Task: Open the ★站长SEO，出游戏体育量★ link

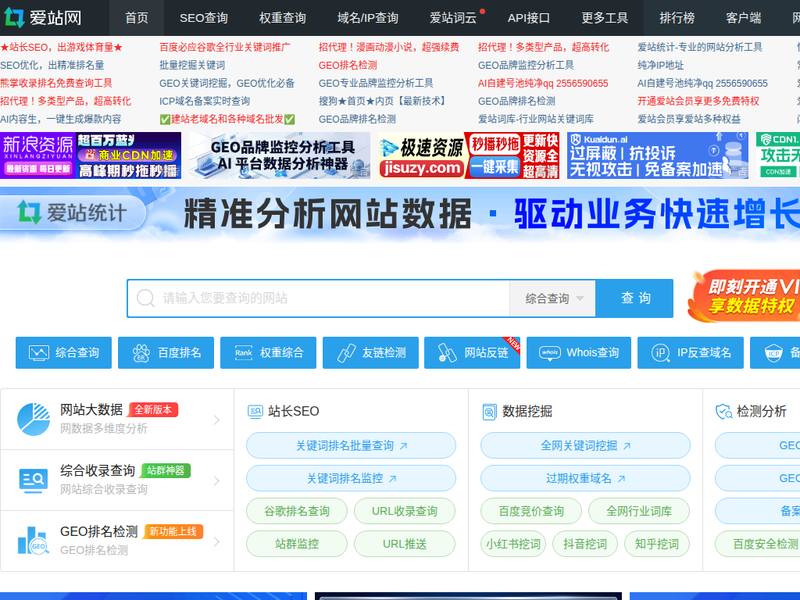Action: tap(61, 47)
